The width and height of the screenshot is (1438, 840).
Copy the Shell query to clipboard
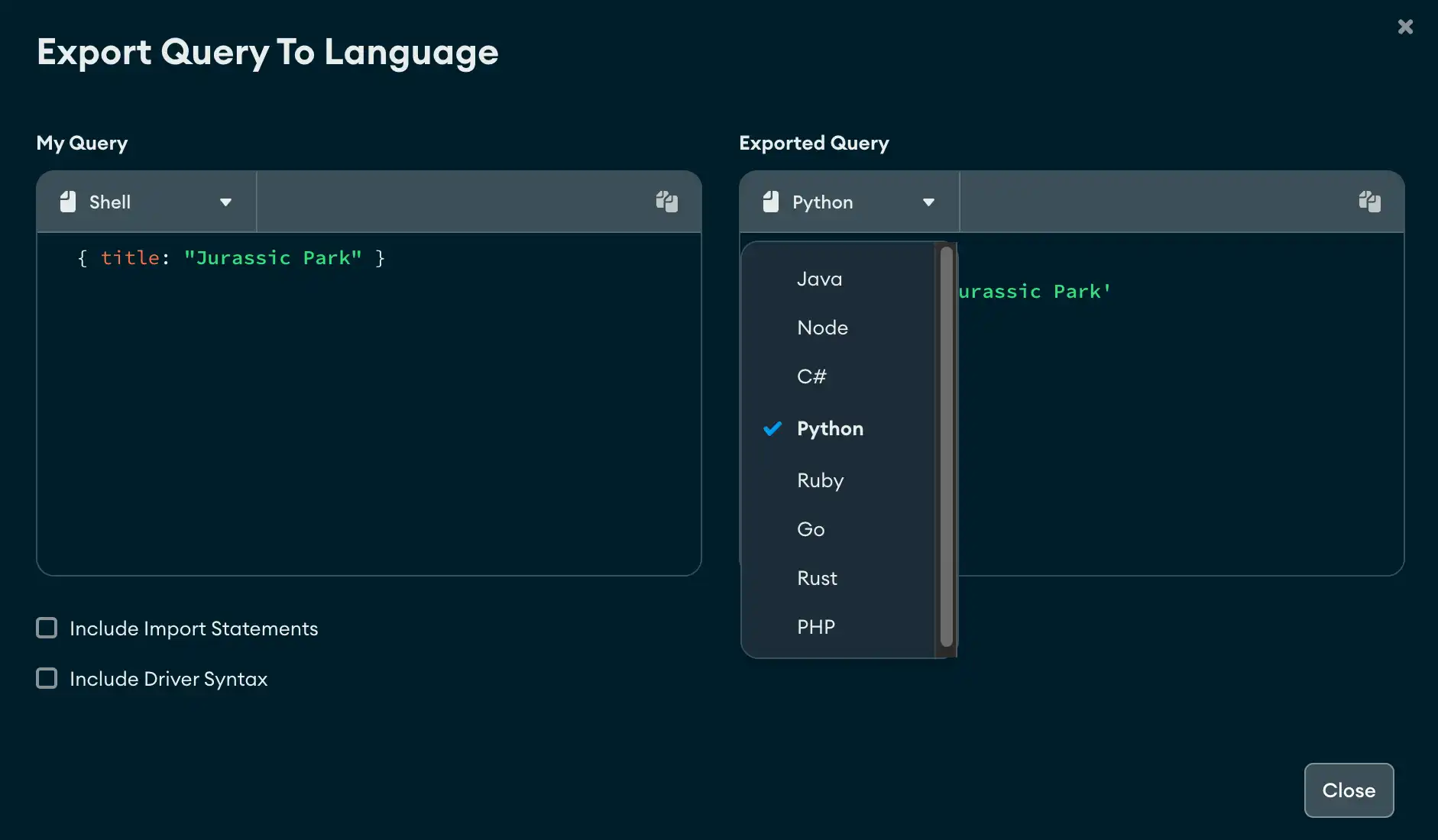click(666, 202)
